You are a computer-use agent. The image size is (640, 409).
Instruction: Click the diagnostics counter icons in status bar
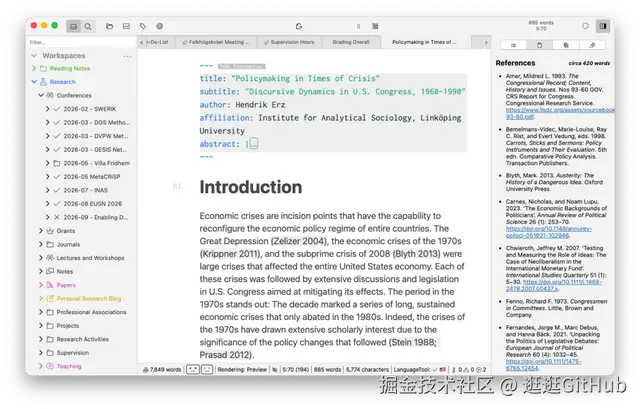pyautogui.click(x=469, y=369)
